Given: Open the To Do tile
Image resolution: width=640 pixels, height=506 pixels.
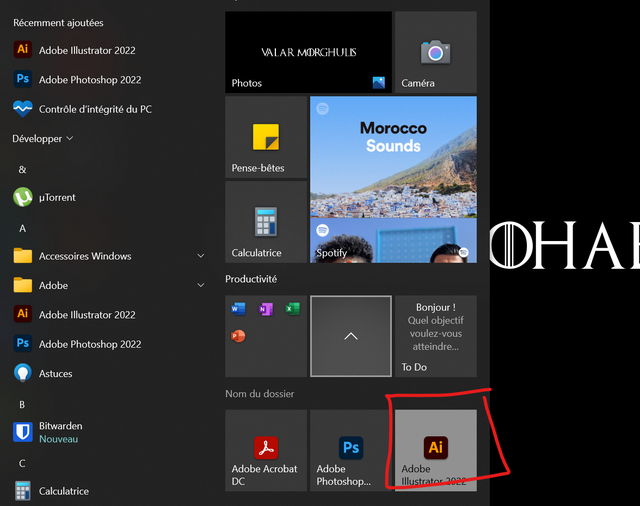Looking at the screenshot, I should (x=436, y=336).
